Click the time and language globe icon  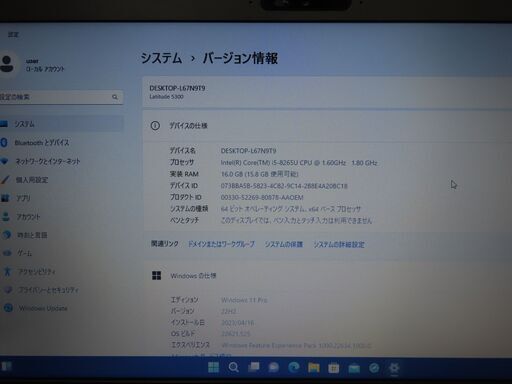click(x=6, y=235)
